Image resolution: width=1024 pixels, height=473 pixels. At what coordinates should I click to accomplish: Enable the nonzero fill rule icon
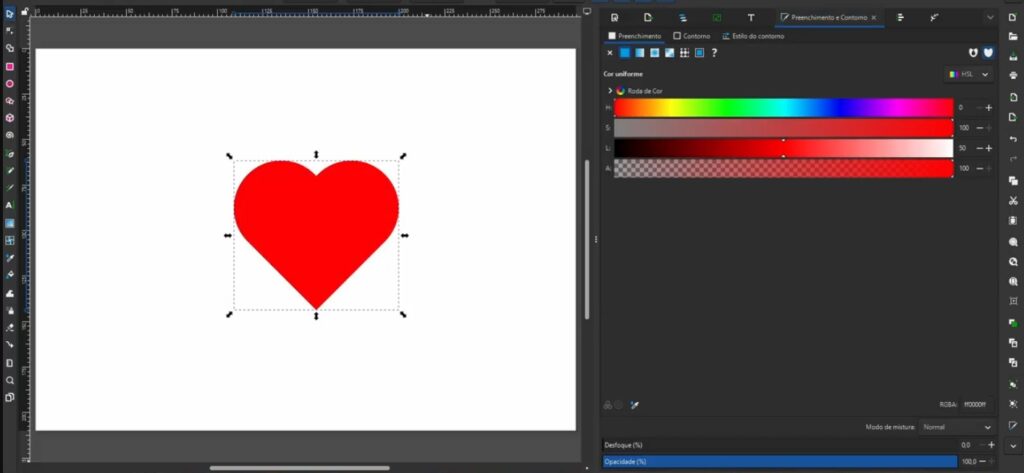[x=988, y=53]
